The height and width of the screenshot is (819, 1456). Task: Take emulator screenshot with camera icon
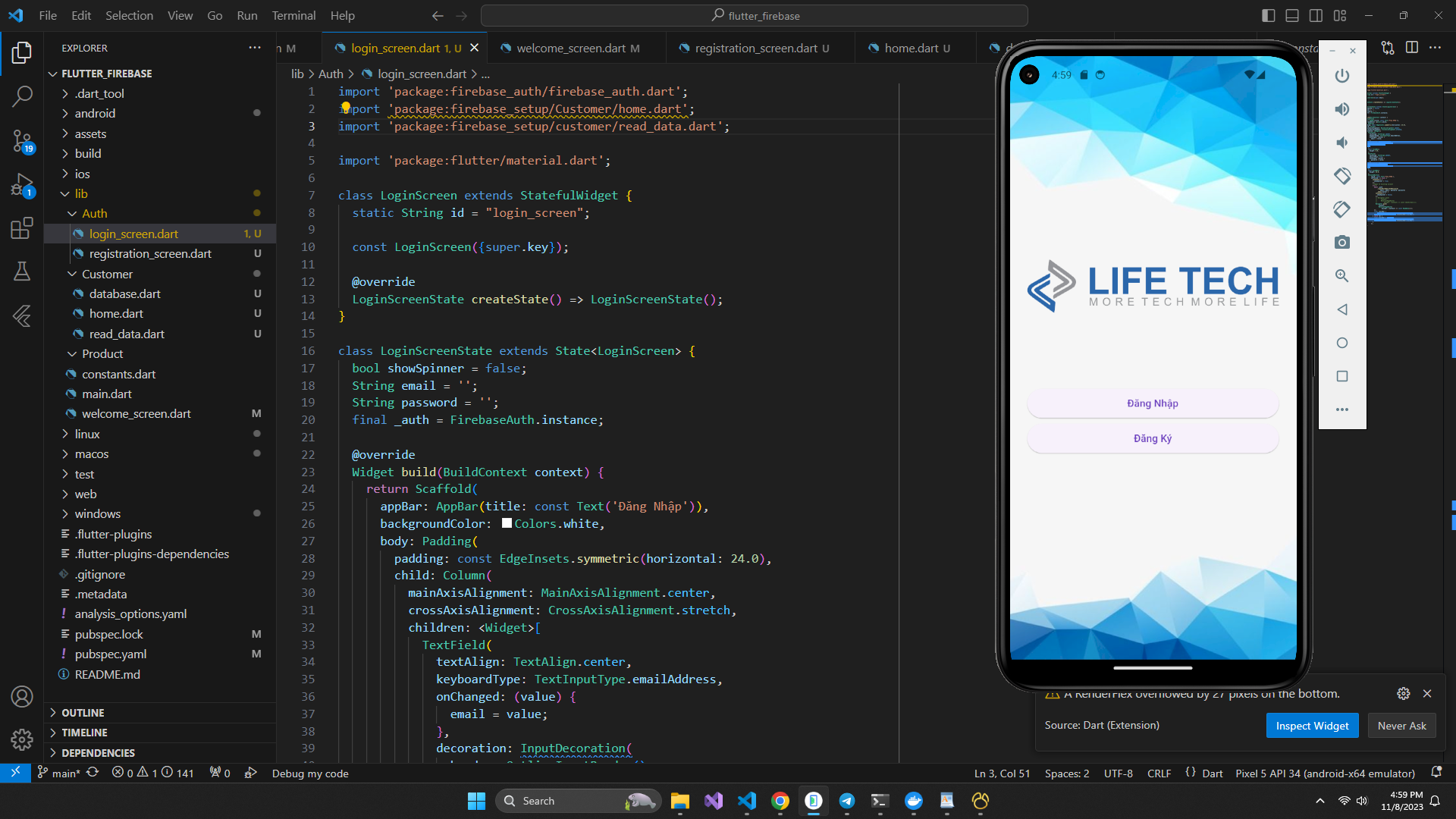pos(1341,243)
